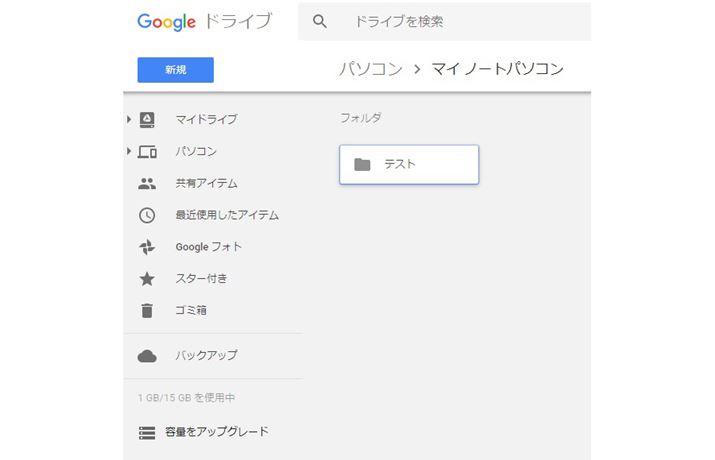Click the Starred (スター付き) star icon
Screen dimensions: 715x460
pyautogui.click(x=147, y=279)
